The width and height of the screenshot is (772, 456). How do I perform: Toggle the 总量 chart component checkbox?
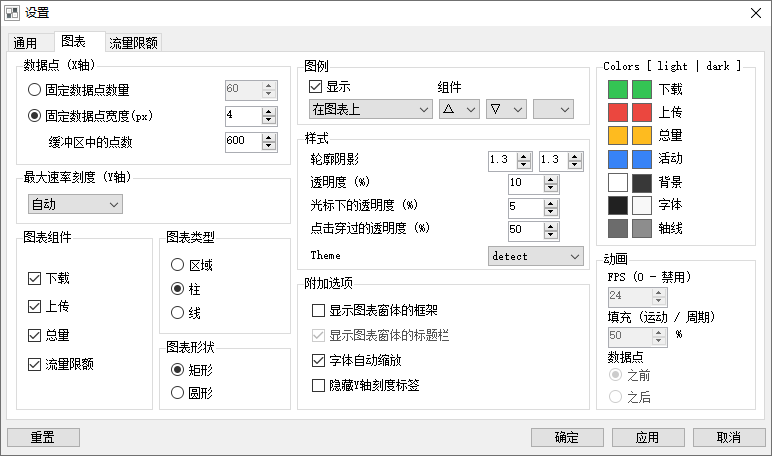[x=34, y=335]
